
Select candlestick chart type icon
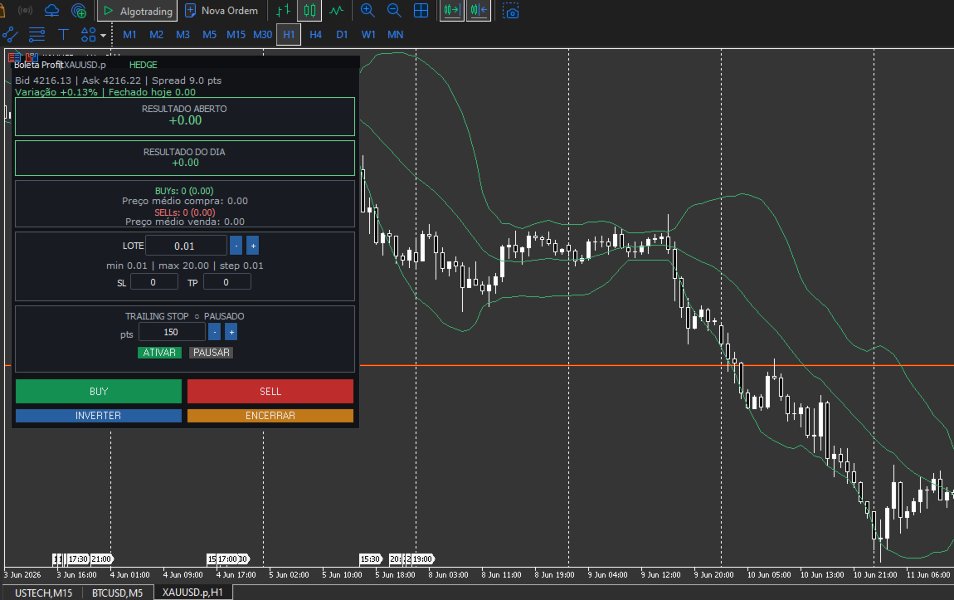click(310, 11)
